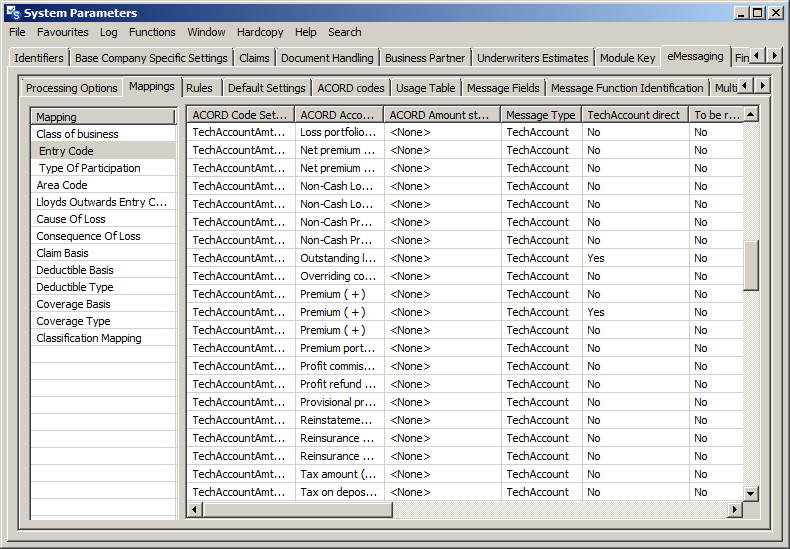790x549 pixels.
Task: Sort by Message Type column header
Action: (541, 115)
